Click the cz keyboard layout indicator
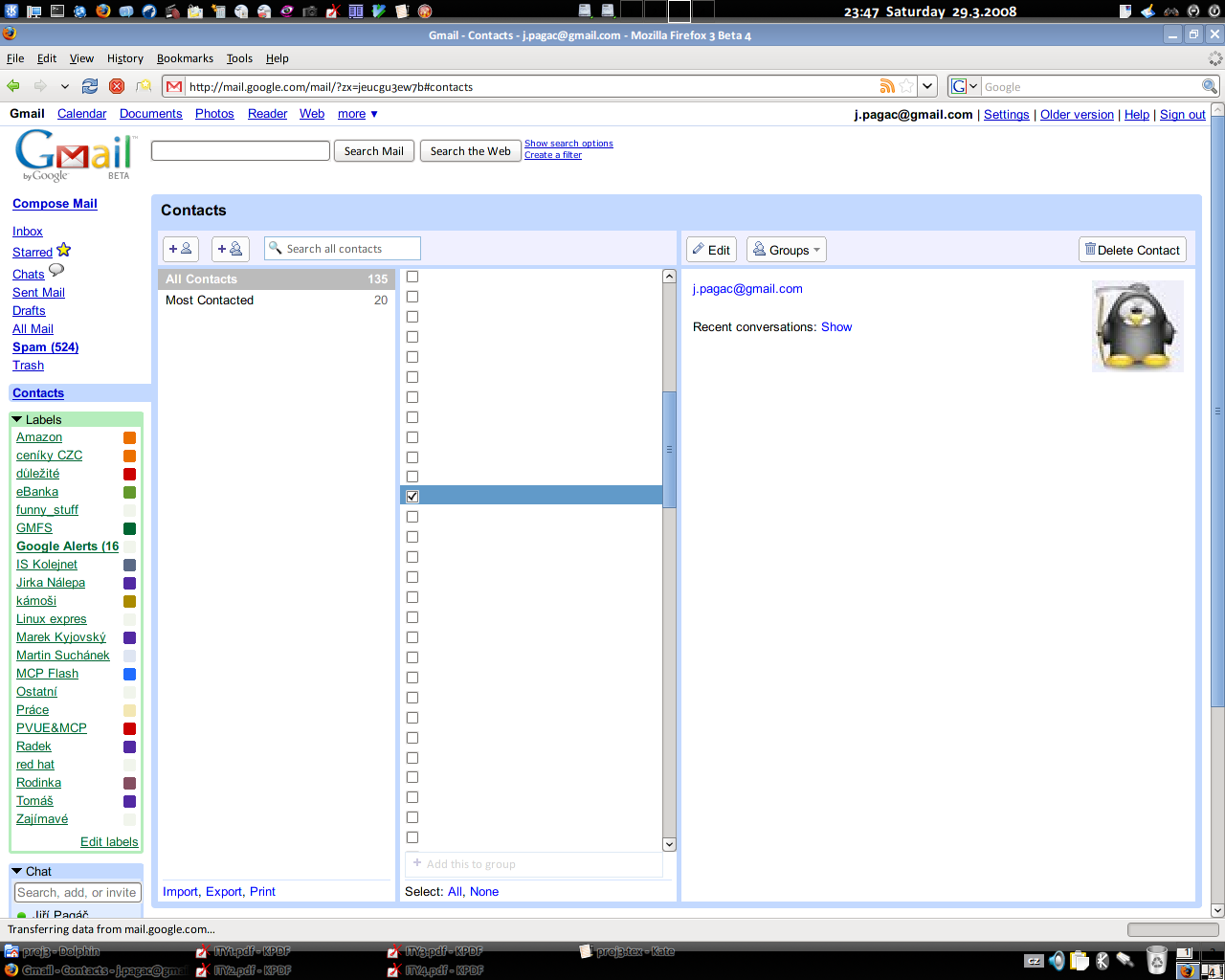This screenshot has width=1225, height=980. tap(1034, 961)
